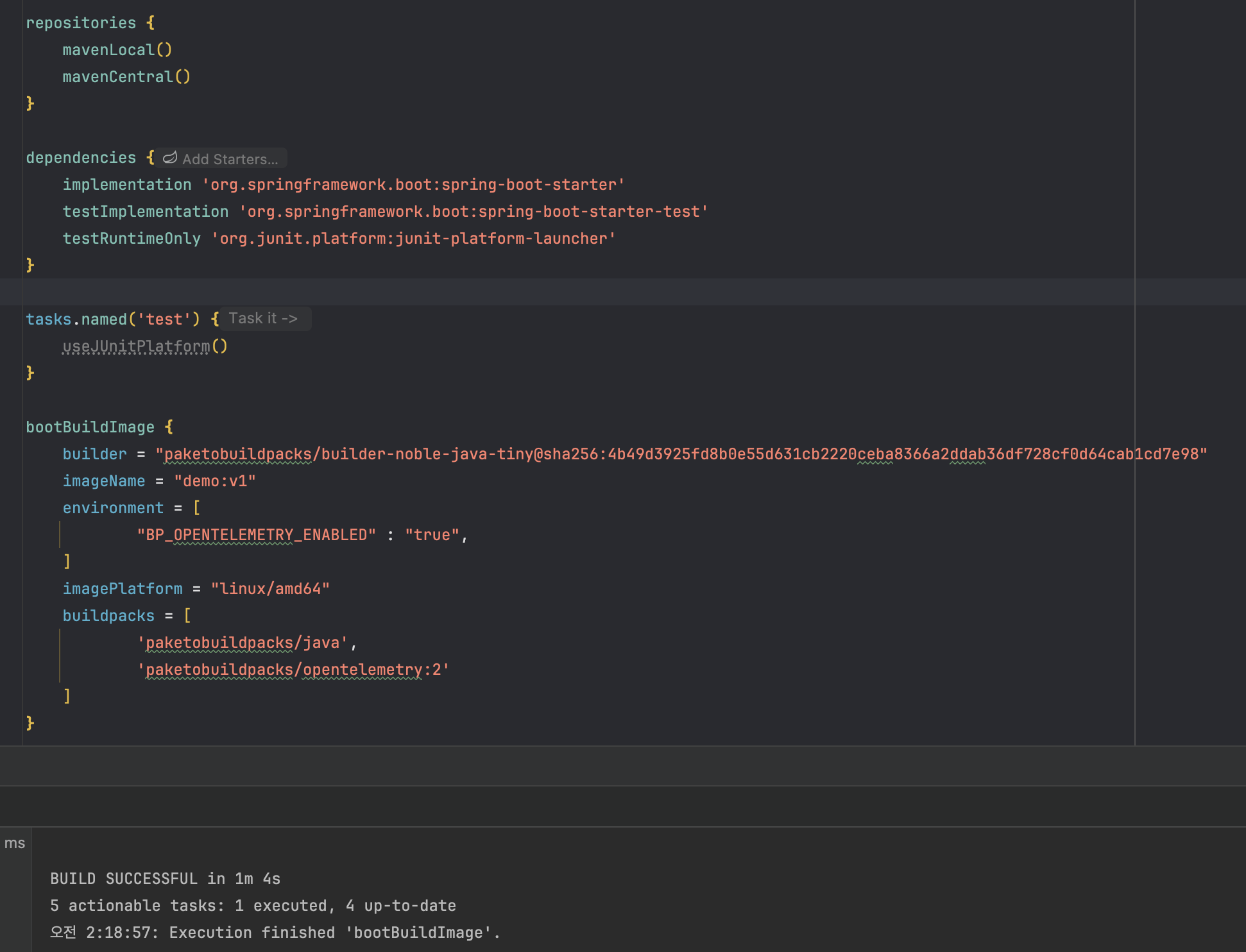Click the underlined useJUnitPlatform method
Image resolution: width=1246 pixels, height=952 pixels.
(x=136, y=346)
